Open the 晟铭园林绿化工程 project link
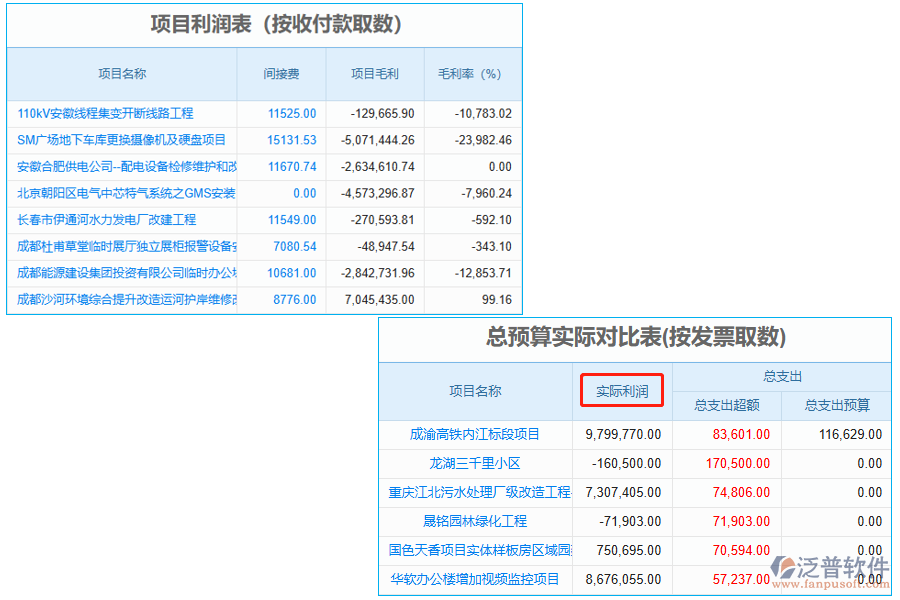 (x=475, y=521)
